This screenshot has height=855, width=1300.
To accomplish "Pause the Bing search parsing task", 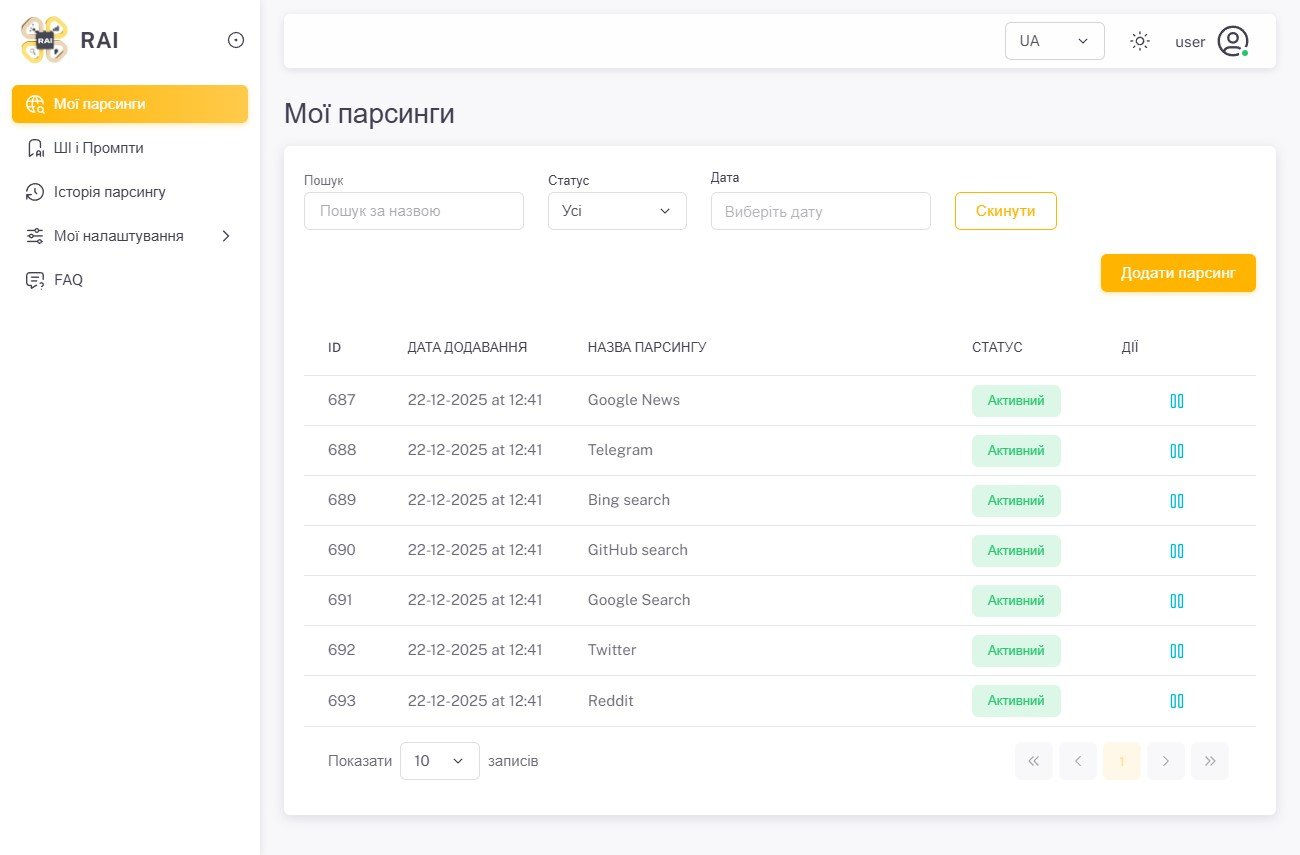I will pyautogui.click(x=1177, y=500).
